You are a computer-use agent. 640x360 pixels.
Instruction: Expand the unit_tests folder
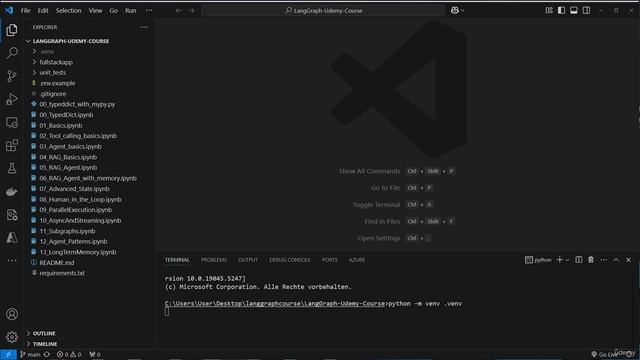click(89, 73)
